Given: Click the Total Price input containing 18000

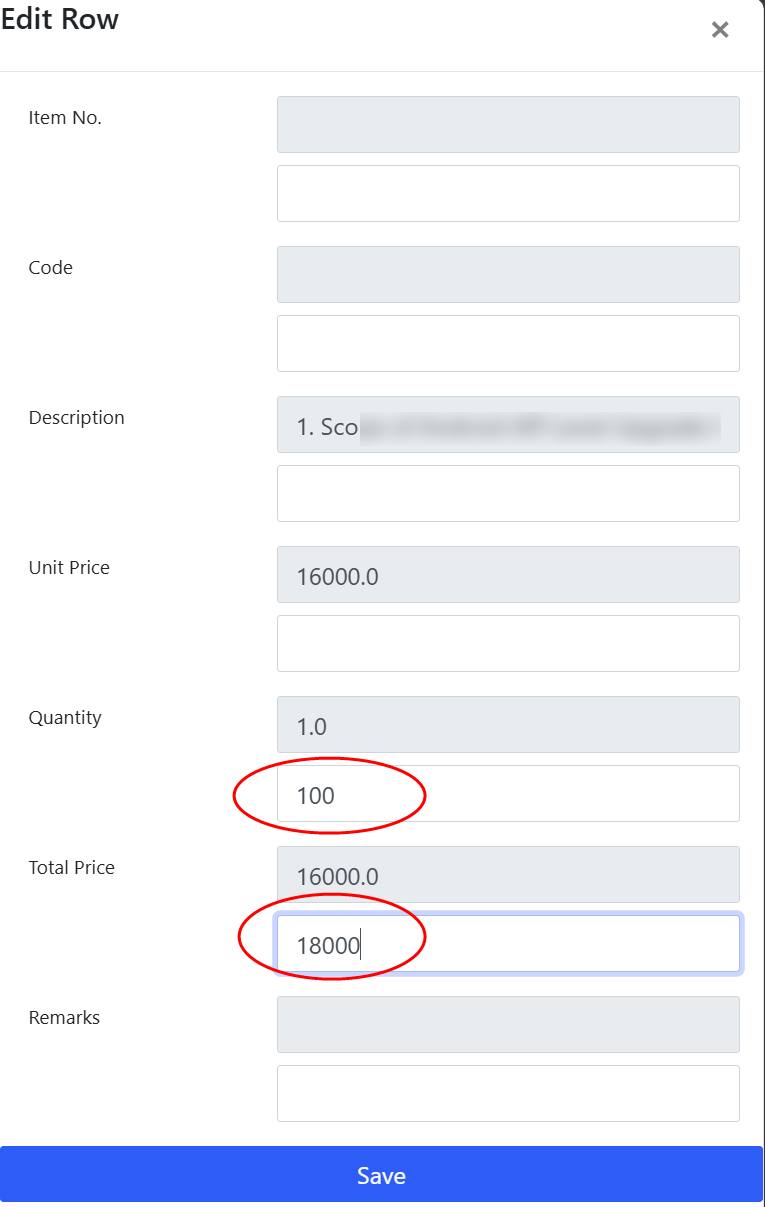Looking at the screenshot, I should click(508, 944).
